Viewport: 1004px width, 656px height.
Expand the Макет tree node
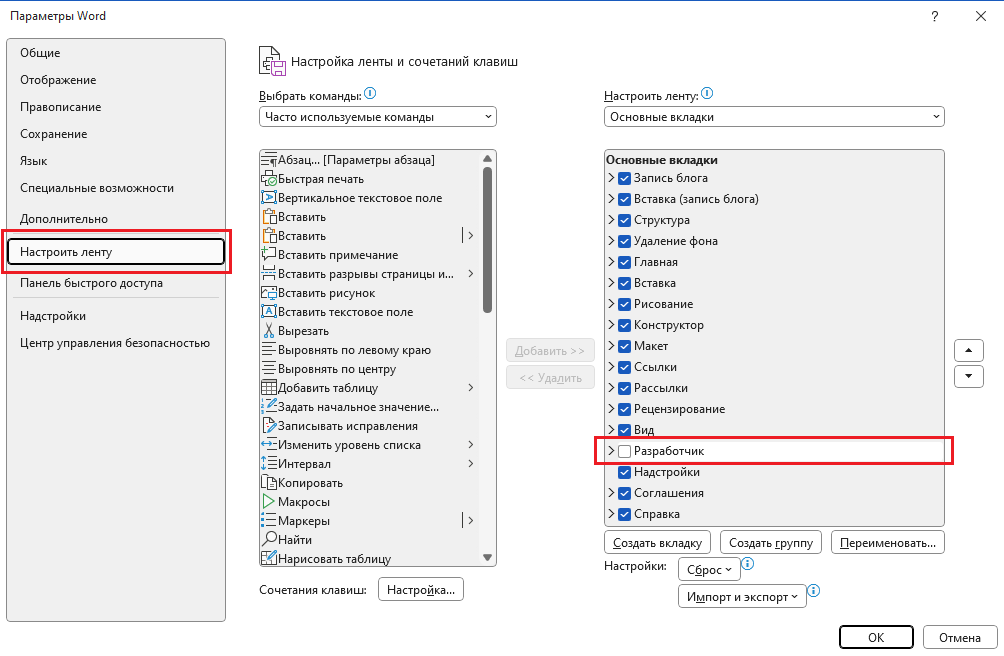(x=611, y=346)
